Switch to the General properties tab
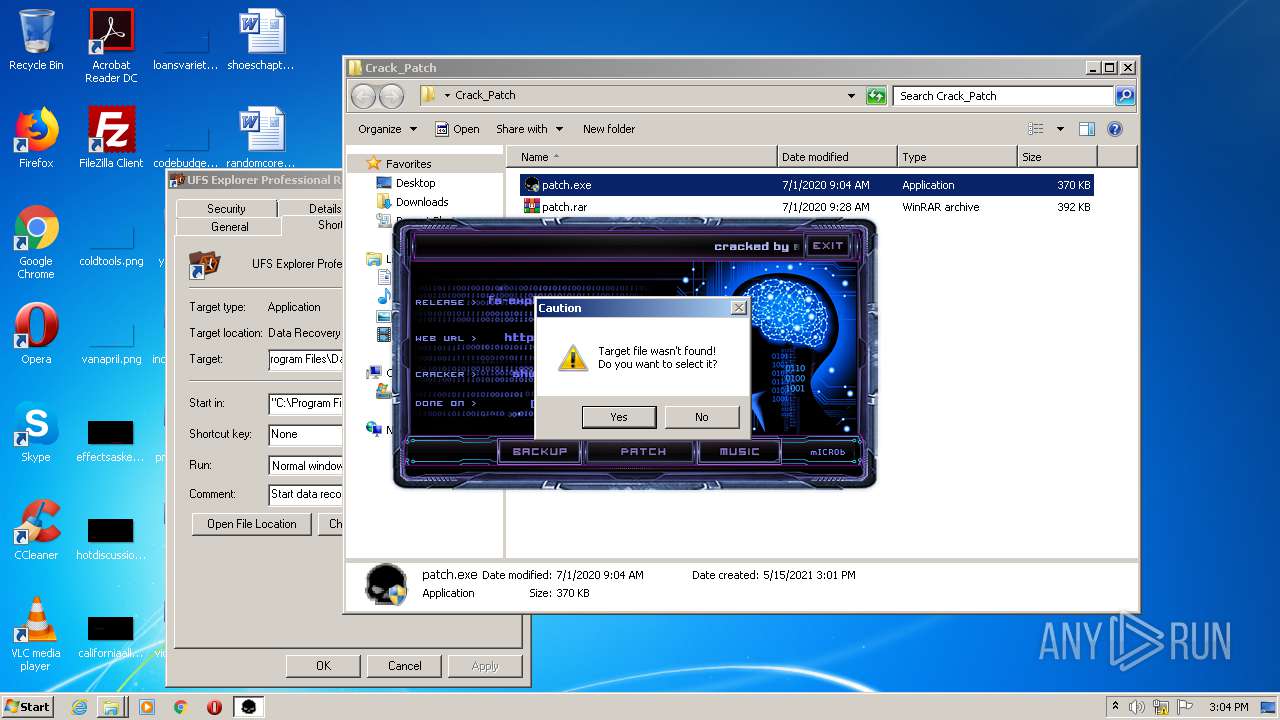The width and height of the screenshot is (1280, 720). coord(229,227)
